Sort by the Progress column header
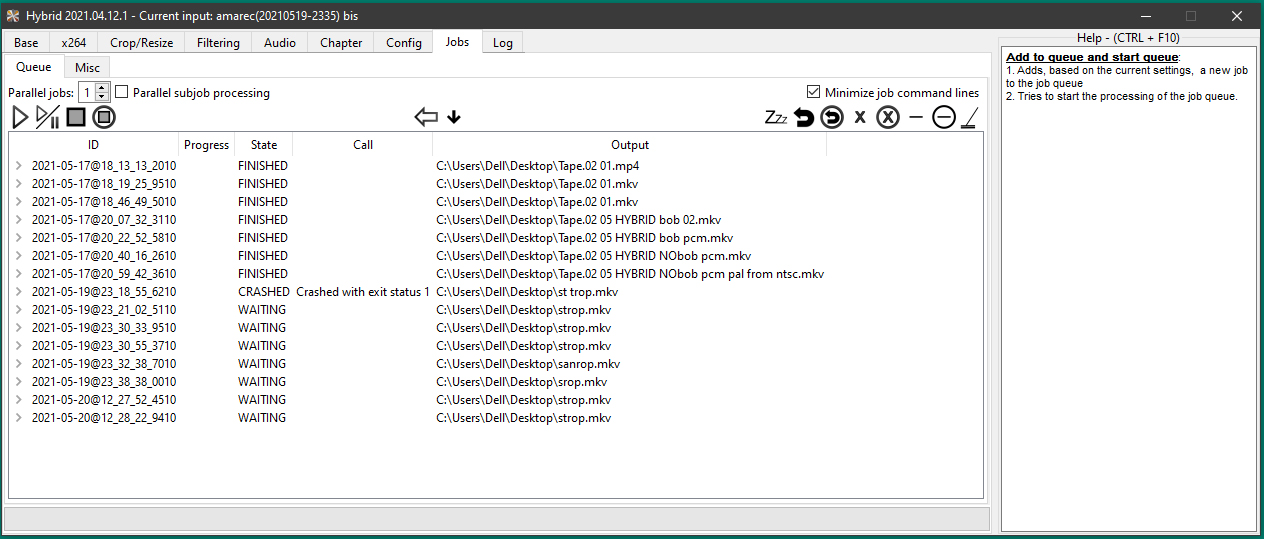 [207, 145]
